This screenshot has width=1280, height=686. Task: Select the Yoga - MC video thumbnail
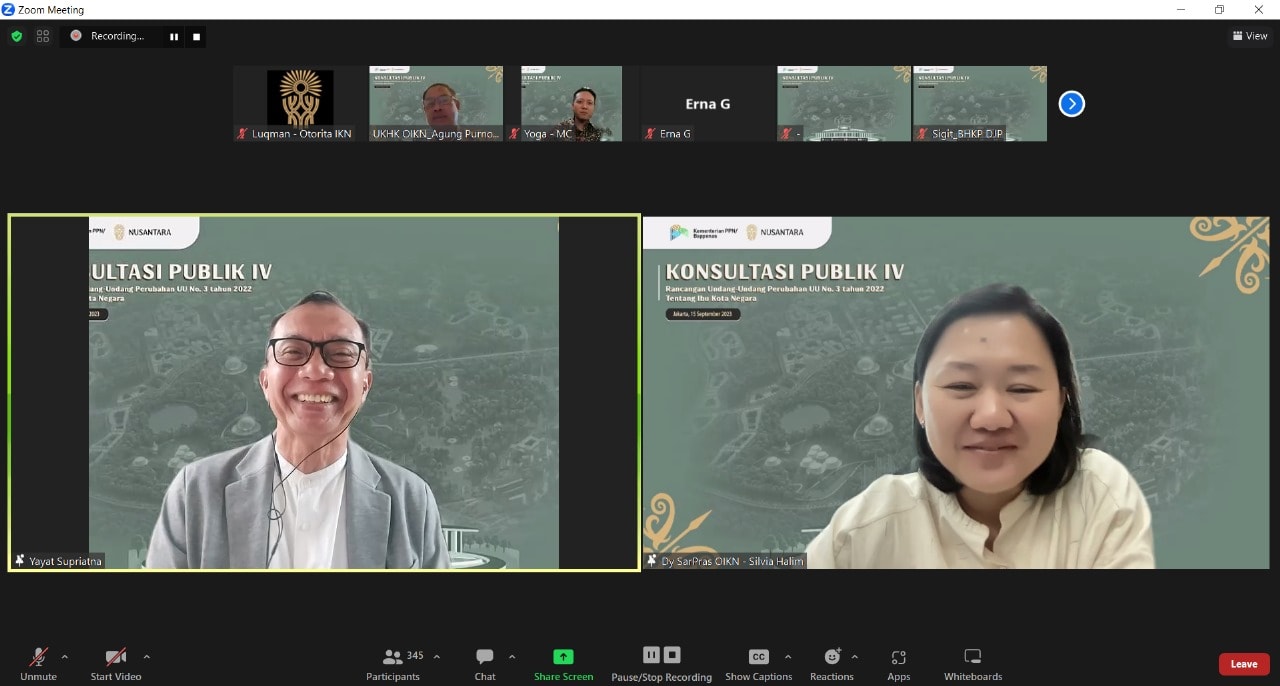click(571, 103)
